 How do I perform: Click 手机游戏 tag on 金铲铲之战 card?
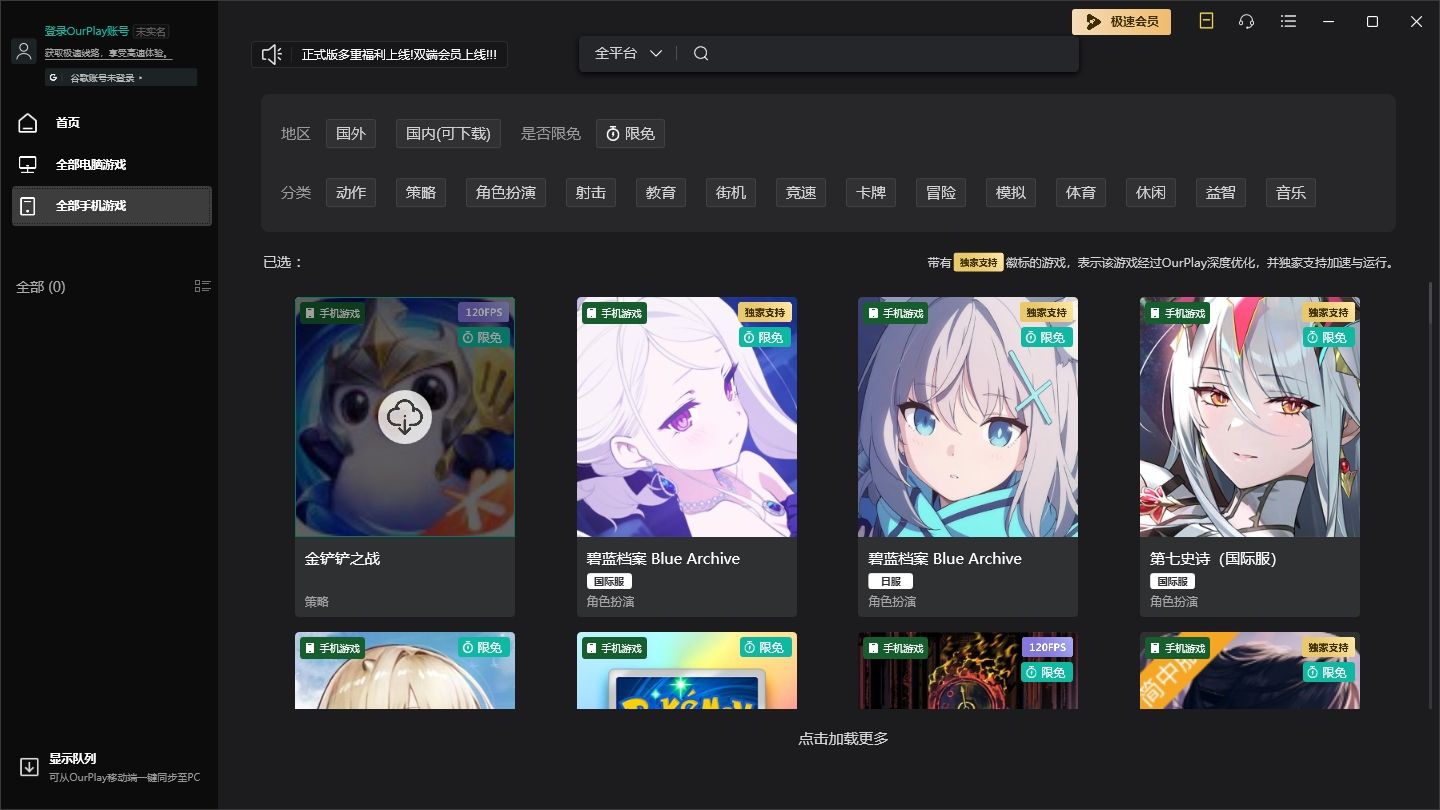pos(332,313)
